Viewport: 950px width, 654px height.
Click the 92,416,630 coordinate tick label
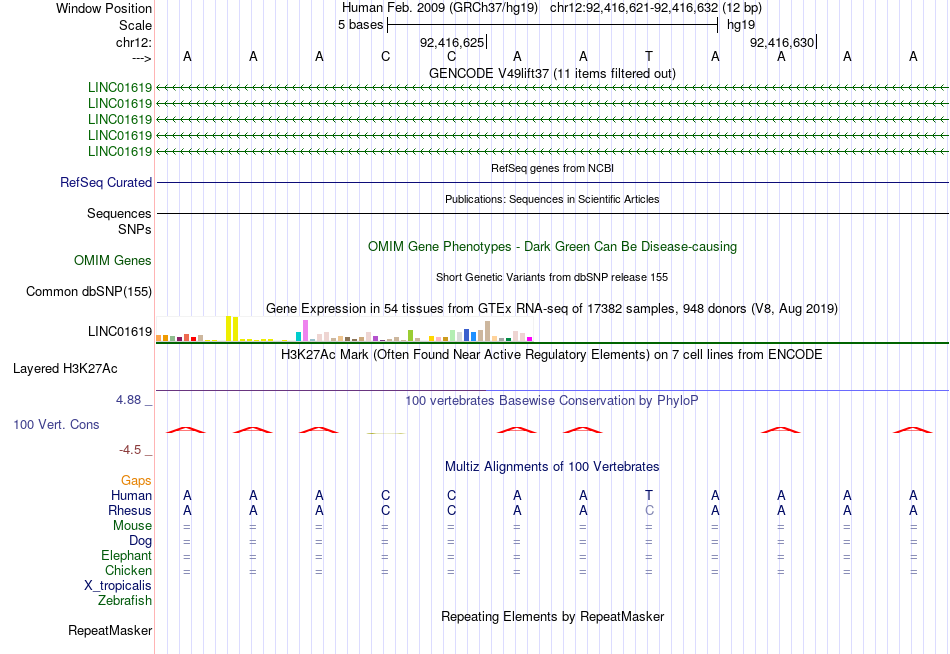(x=782, y=42)
